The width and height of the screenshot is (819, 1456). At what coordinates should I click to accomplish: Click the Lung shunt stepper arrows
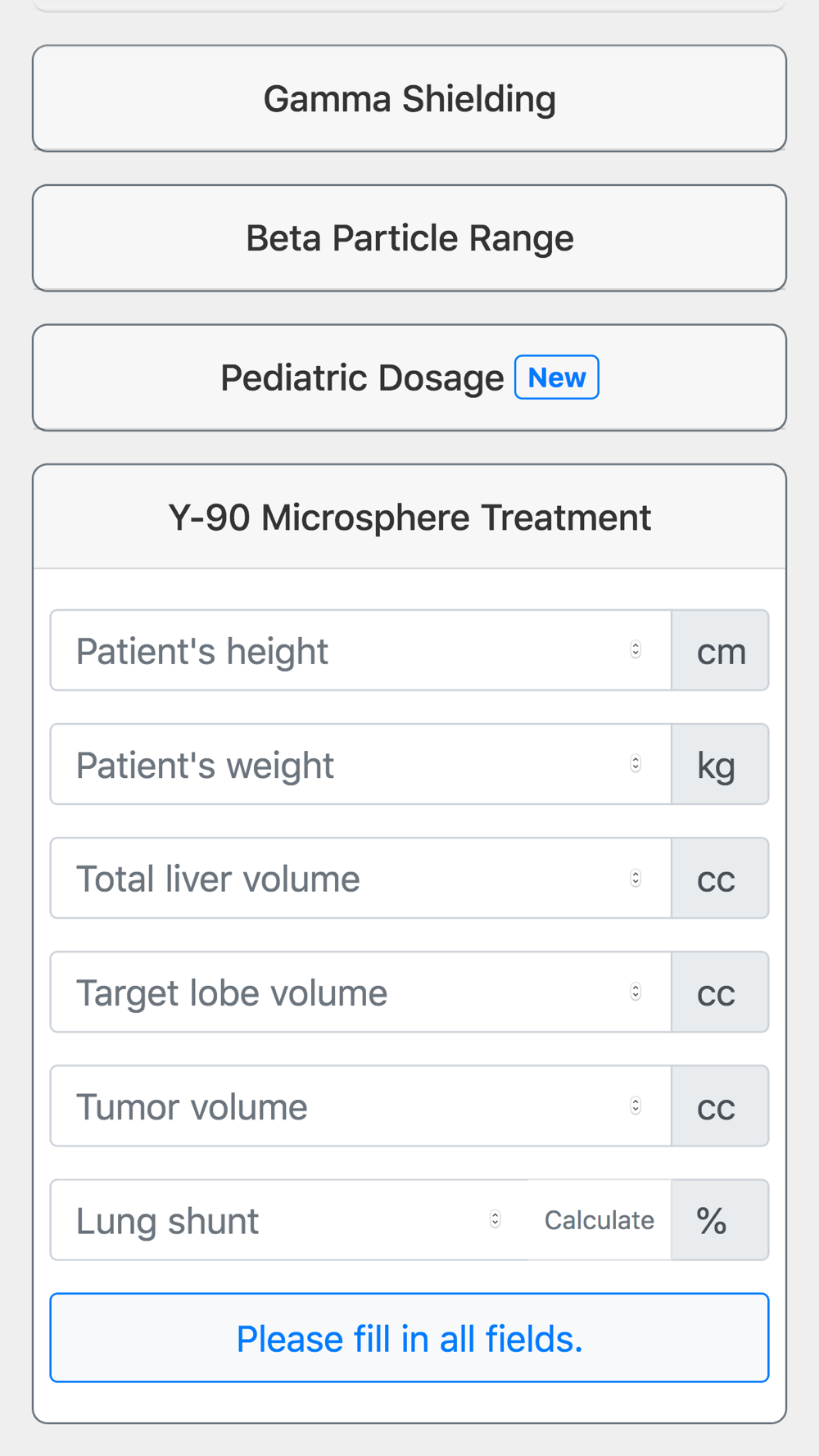click(x=495, y=1219)
